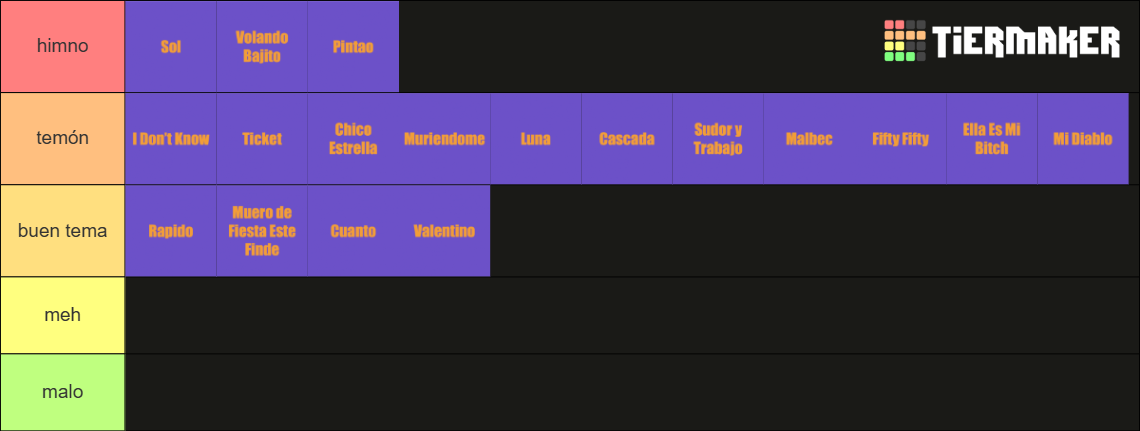Click the himno tier label
Screen dimensions: 1140x431
pyautogui.click(x=63, y=47)
